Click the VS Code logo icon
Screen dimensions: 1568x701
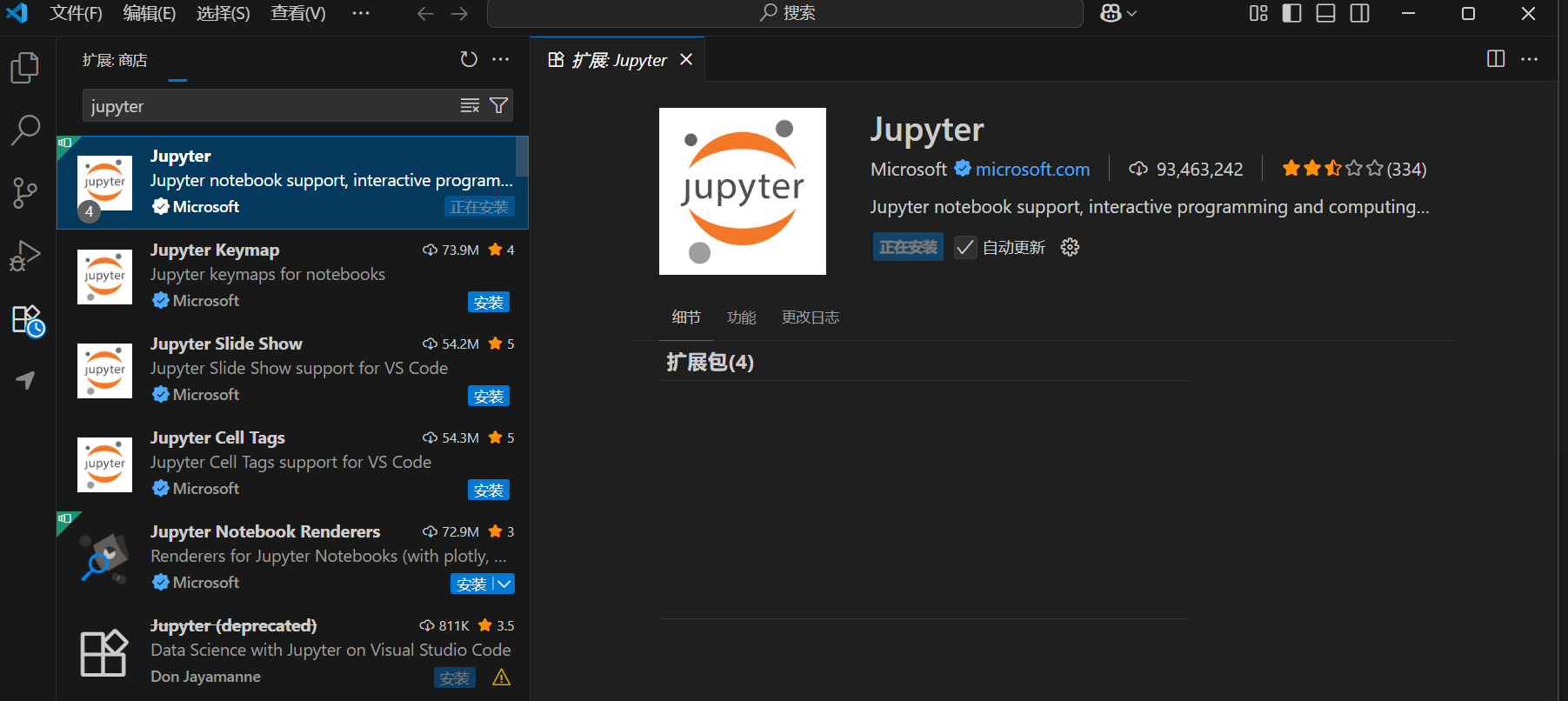(x=17, y=13)
